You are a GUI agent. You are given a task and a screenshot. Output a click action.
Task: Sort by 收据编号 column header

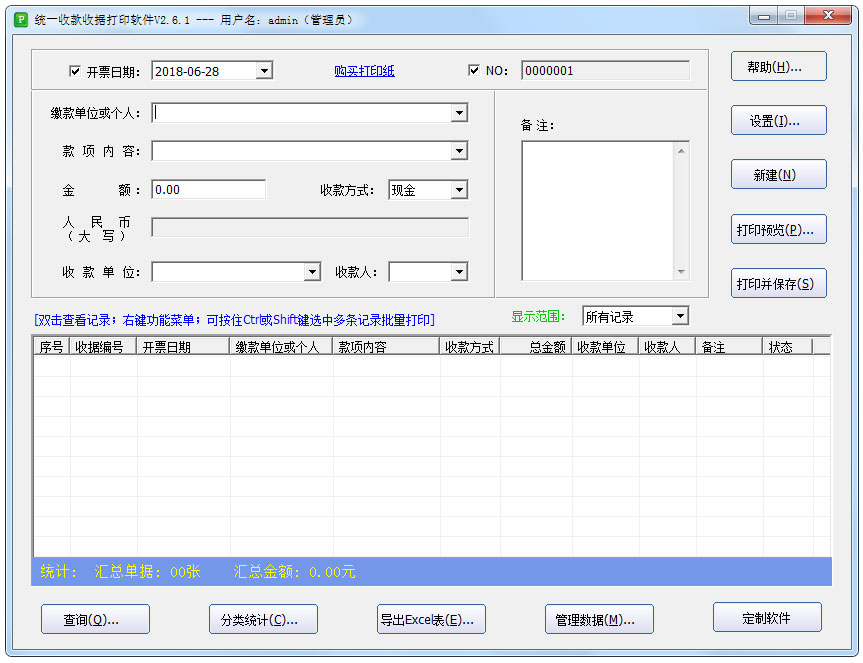(103, 347)
